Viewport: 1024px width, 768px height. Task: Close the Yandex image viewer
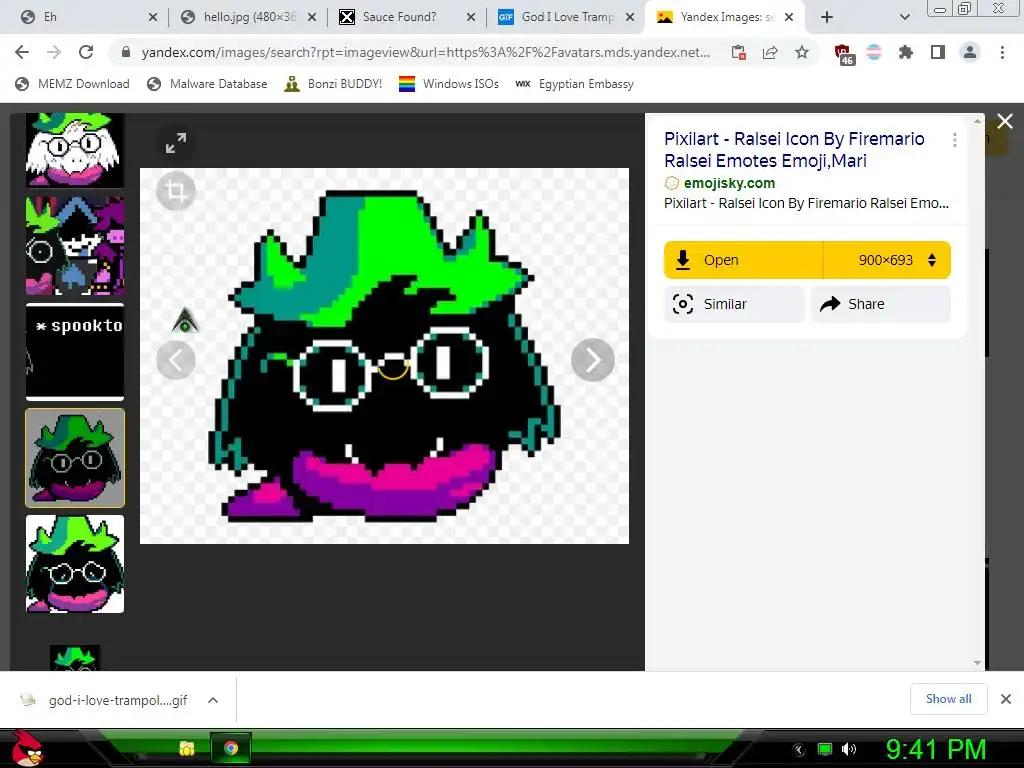[x=1004, y=121]
